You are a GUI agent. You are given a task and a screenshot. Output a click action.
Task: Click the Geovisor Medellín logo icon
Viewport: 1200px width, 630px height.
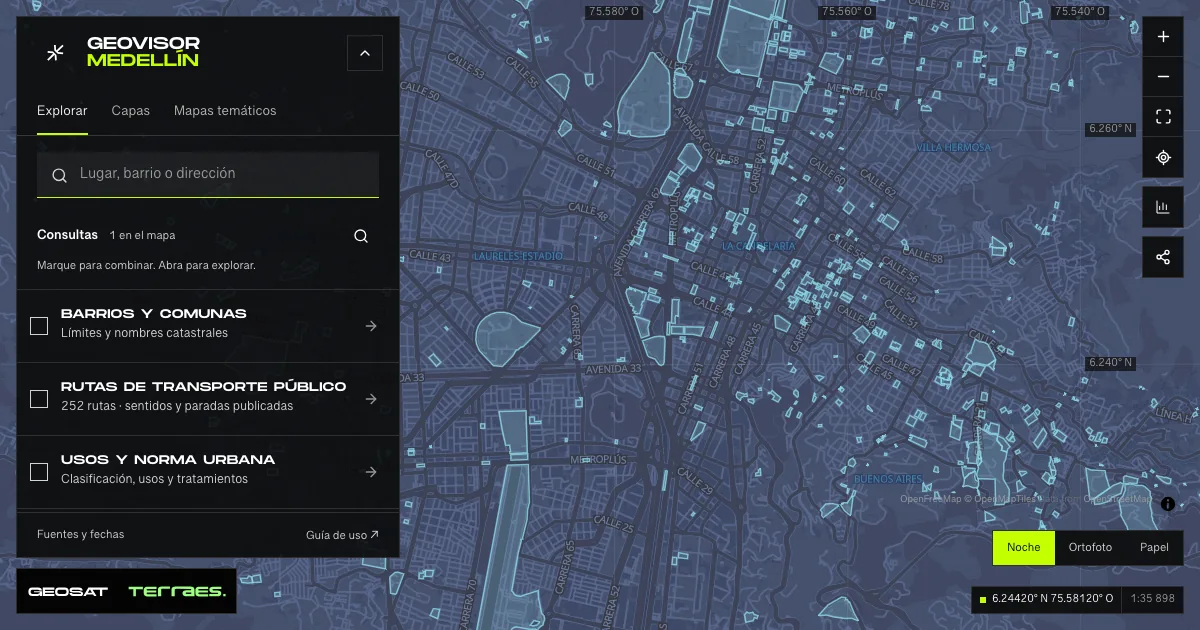pyautogui.click(x=56, y=52)
